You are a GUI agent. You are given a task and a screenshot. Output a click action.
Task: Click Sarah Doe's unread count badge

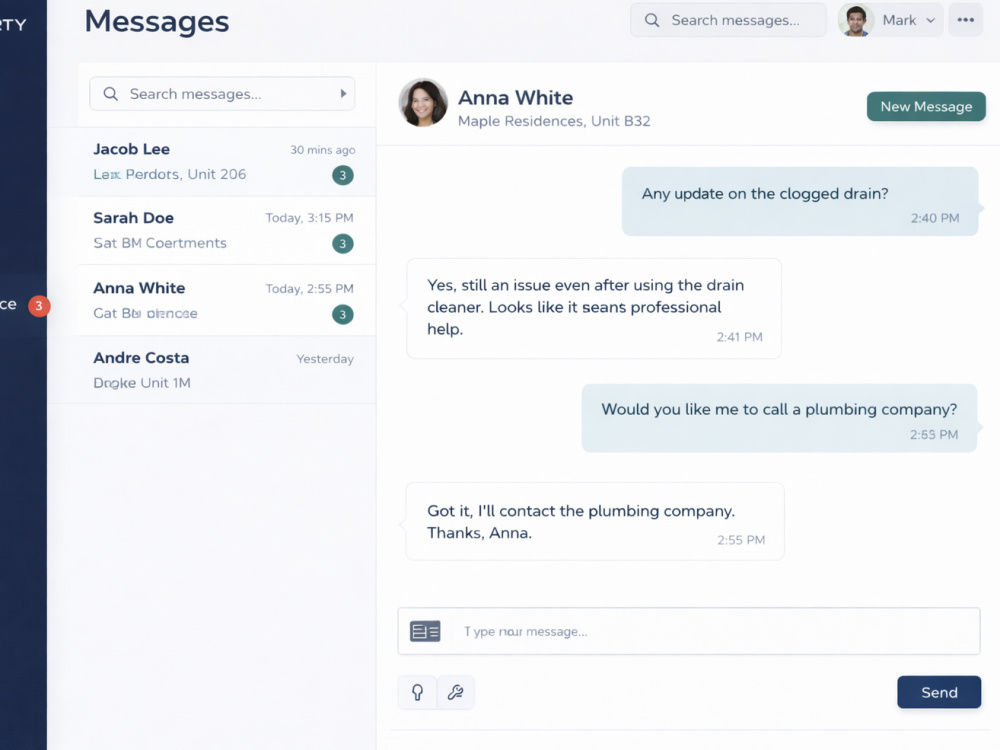pos(342,244)
